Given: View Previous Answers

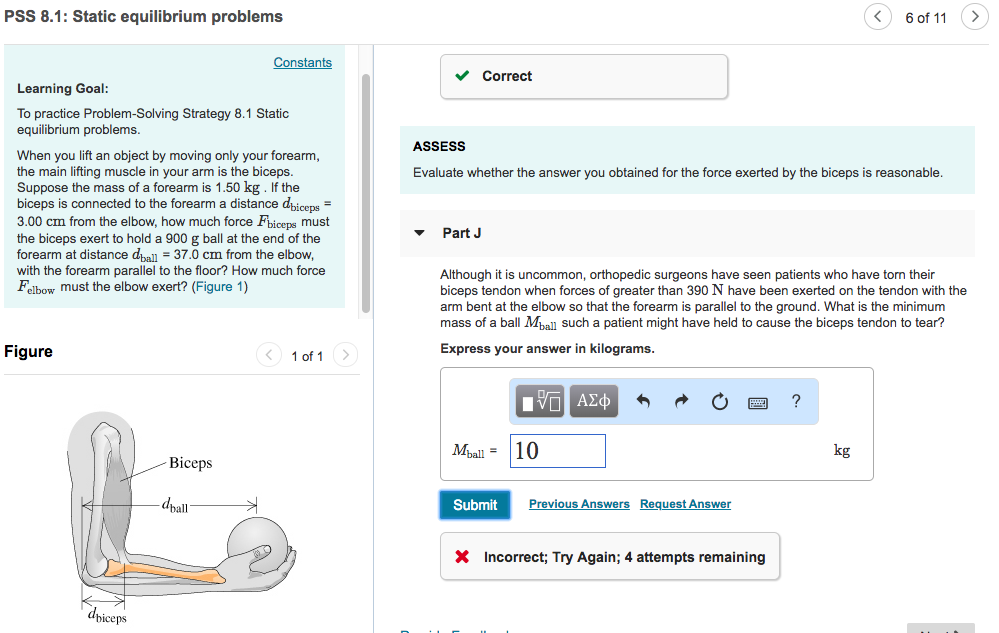Looking at the screenshot, I should pyautogui.click(x=578, y=503).
